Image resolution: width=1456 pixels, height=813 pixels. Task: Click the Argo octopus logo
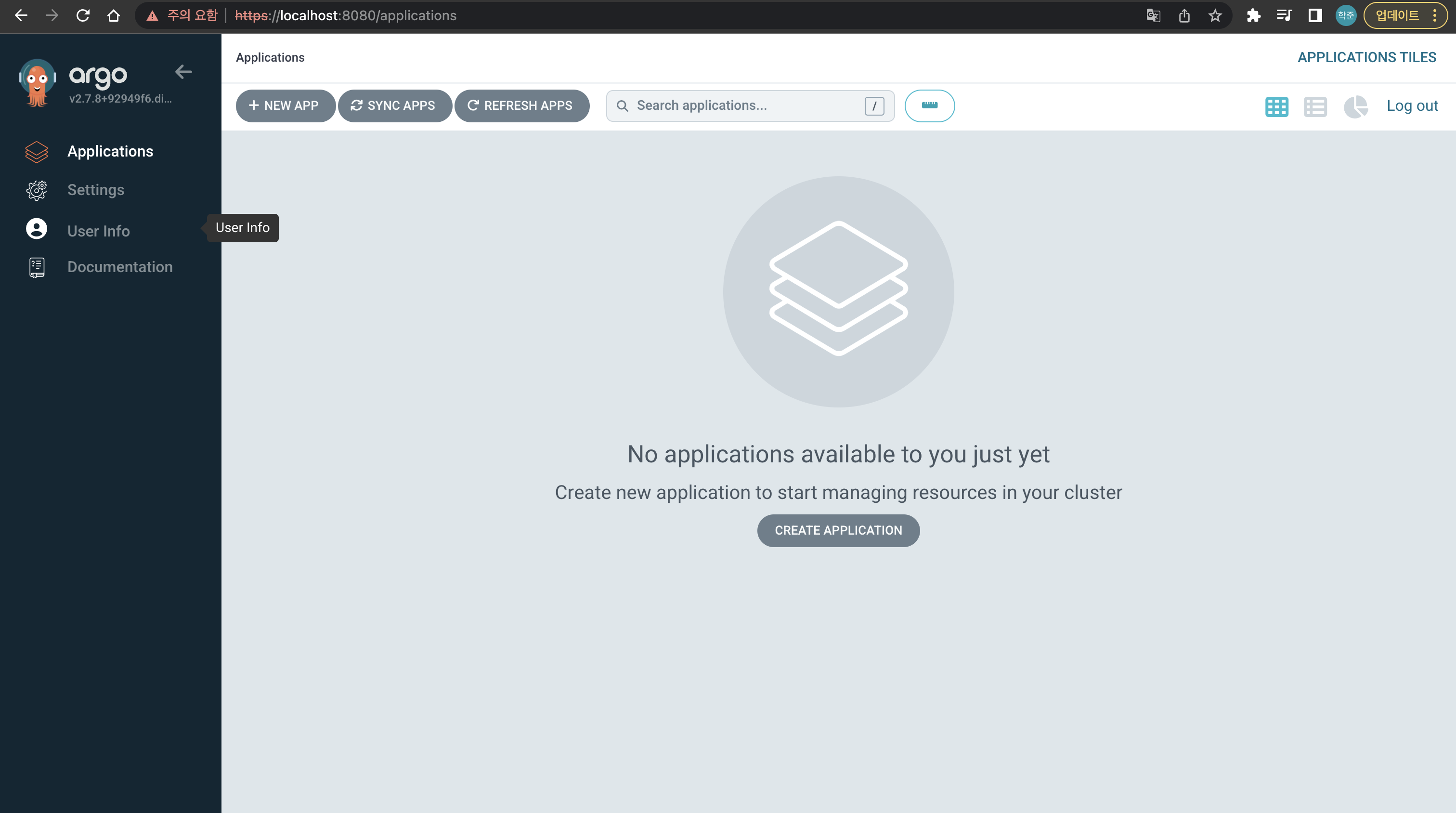pyautogui.click(x=37, y=82)
